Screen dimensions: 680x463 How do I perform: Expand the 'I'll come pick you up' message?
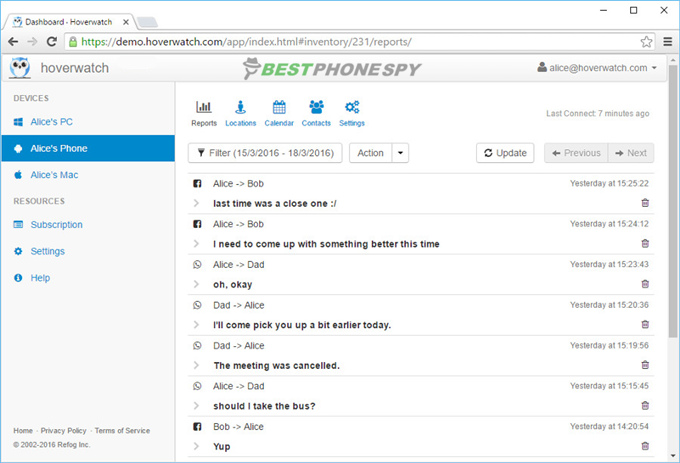[x=196, y=325]
